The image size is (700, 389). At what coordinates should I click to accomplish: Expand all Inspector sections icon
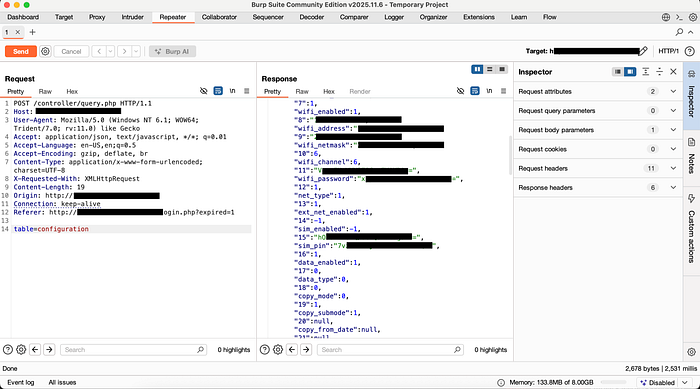pyautogui.click(x=646, y=72)
